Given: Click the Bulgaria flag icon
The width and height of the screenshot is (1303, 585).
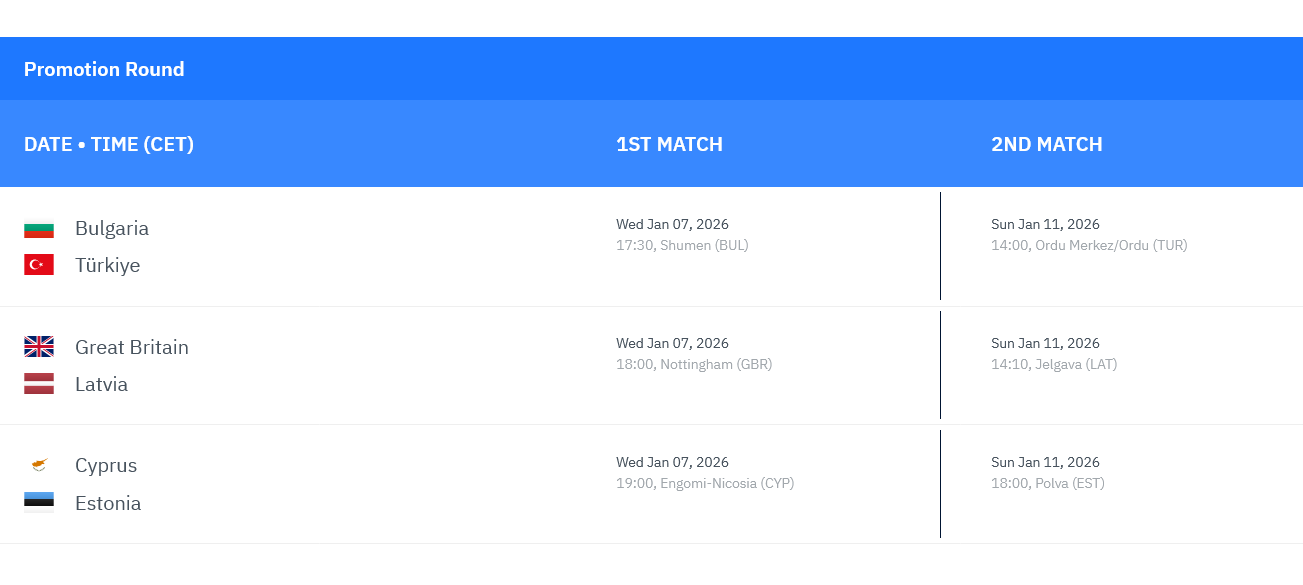Looking at the screenshot, I should pos(39,229).
